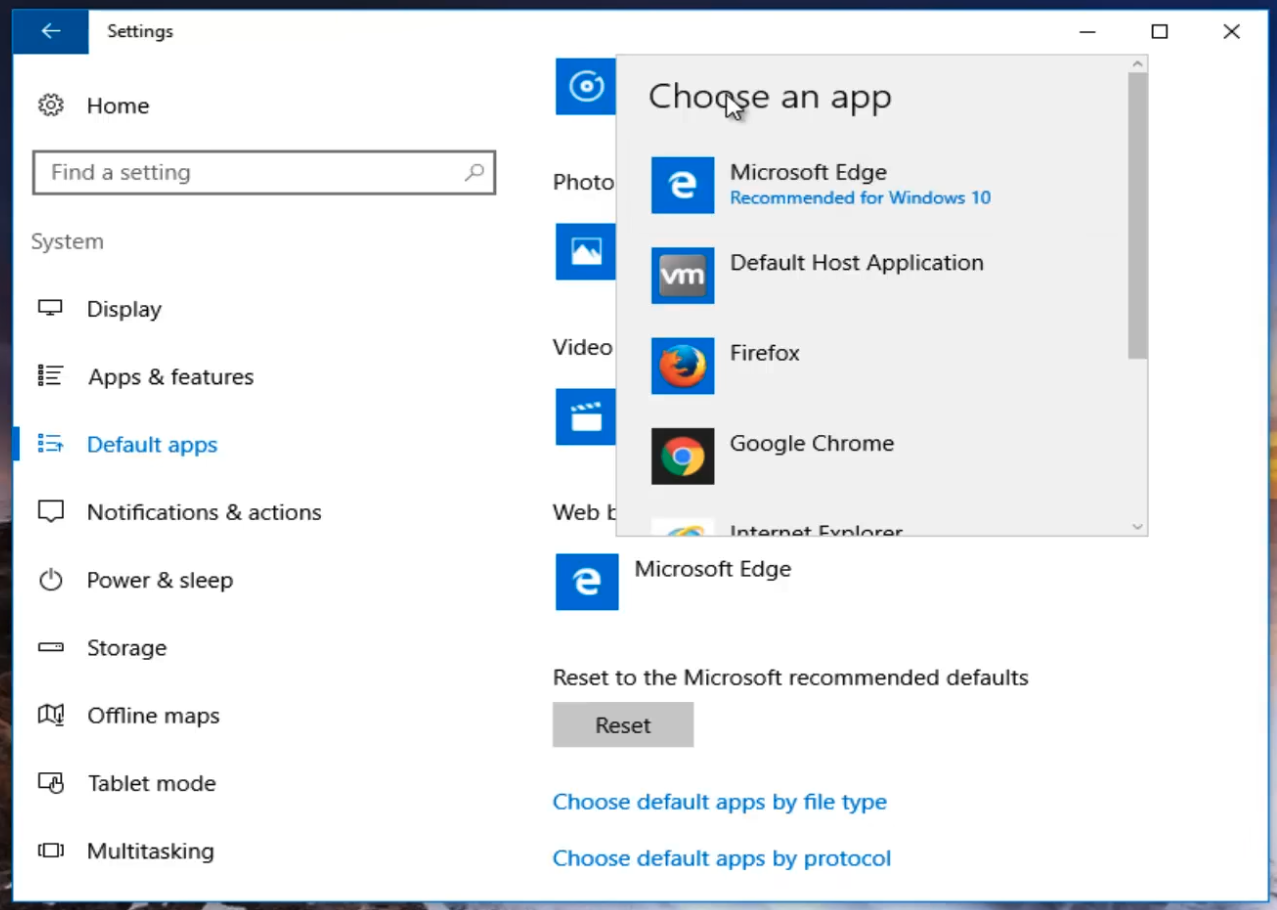Open Home via its gear icon

(51, 105)
